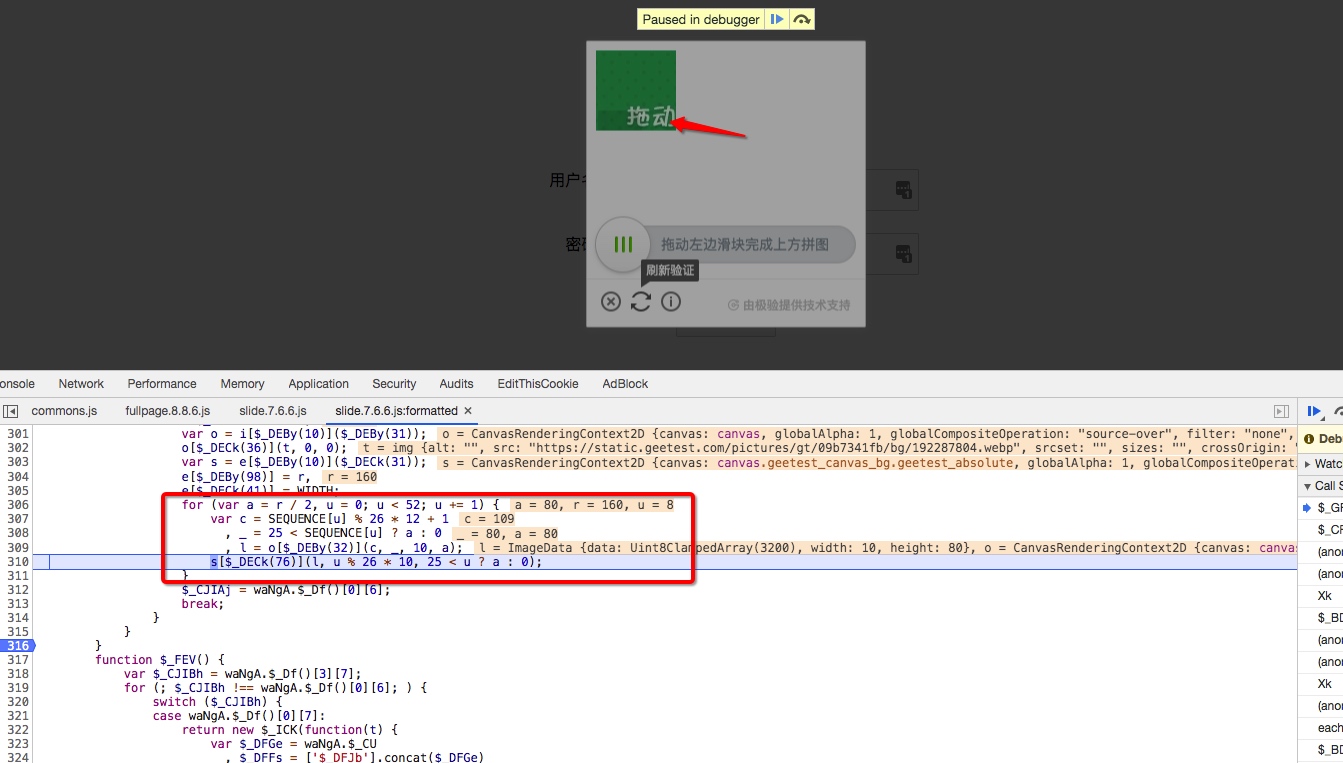
Task: Close the slide.7.6.6.js:formatted tab
Action: 468,411
